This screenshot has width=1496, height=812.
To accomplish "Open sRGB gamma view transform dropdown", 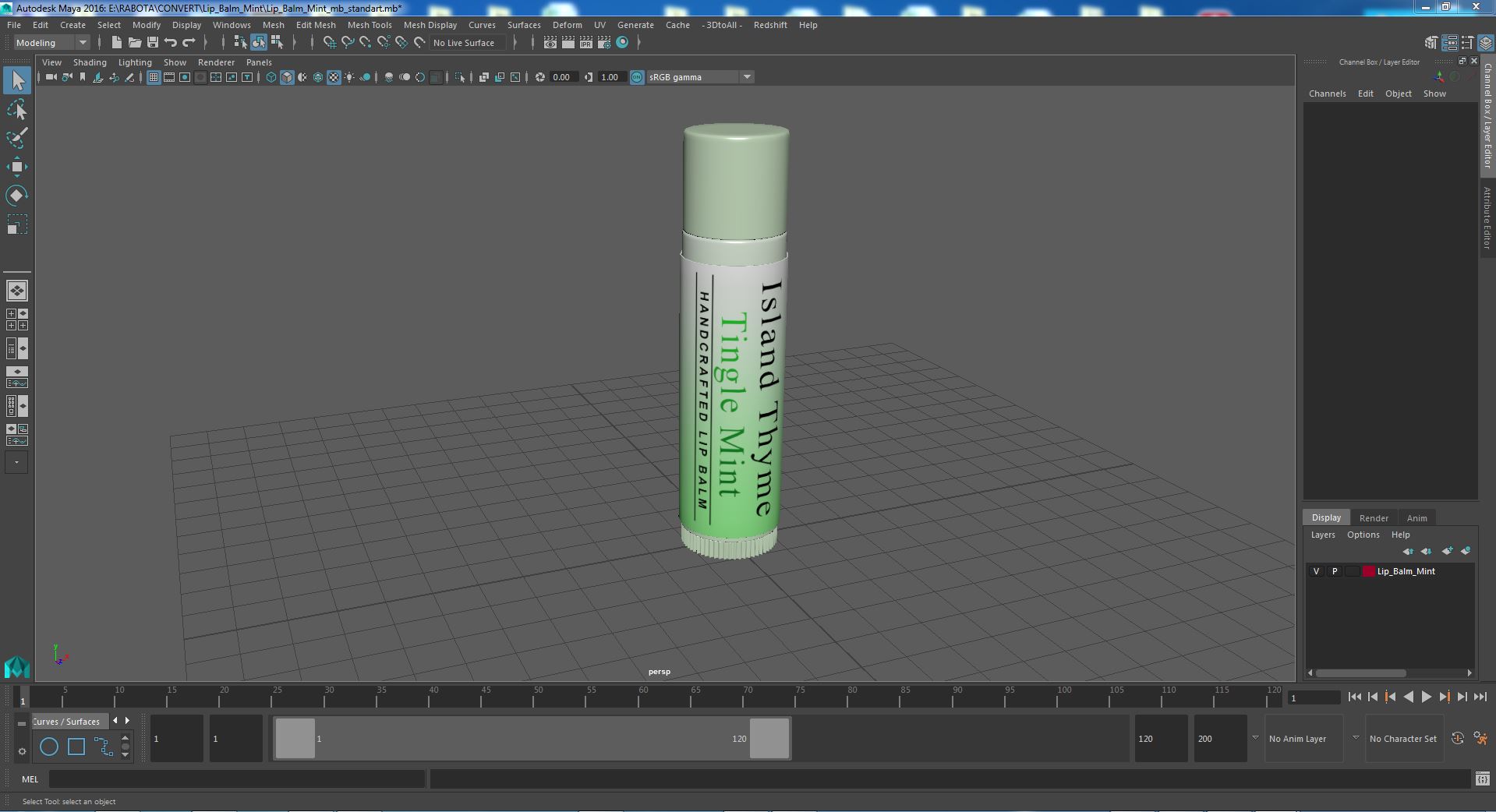I will [700, 76].
